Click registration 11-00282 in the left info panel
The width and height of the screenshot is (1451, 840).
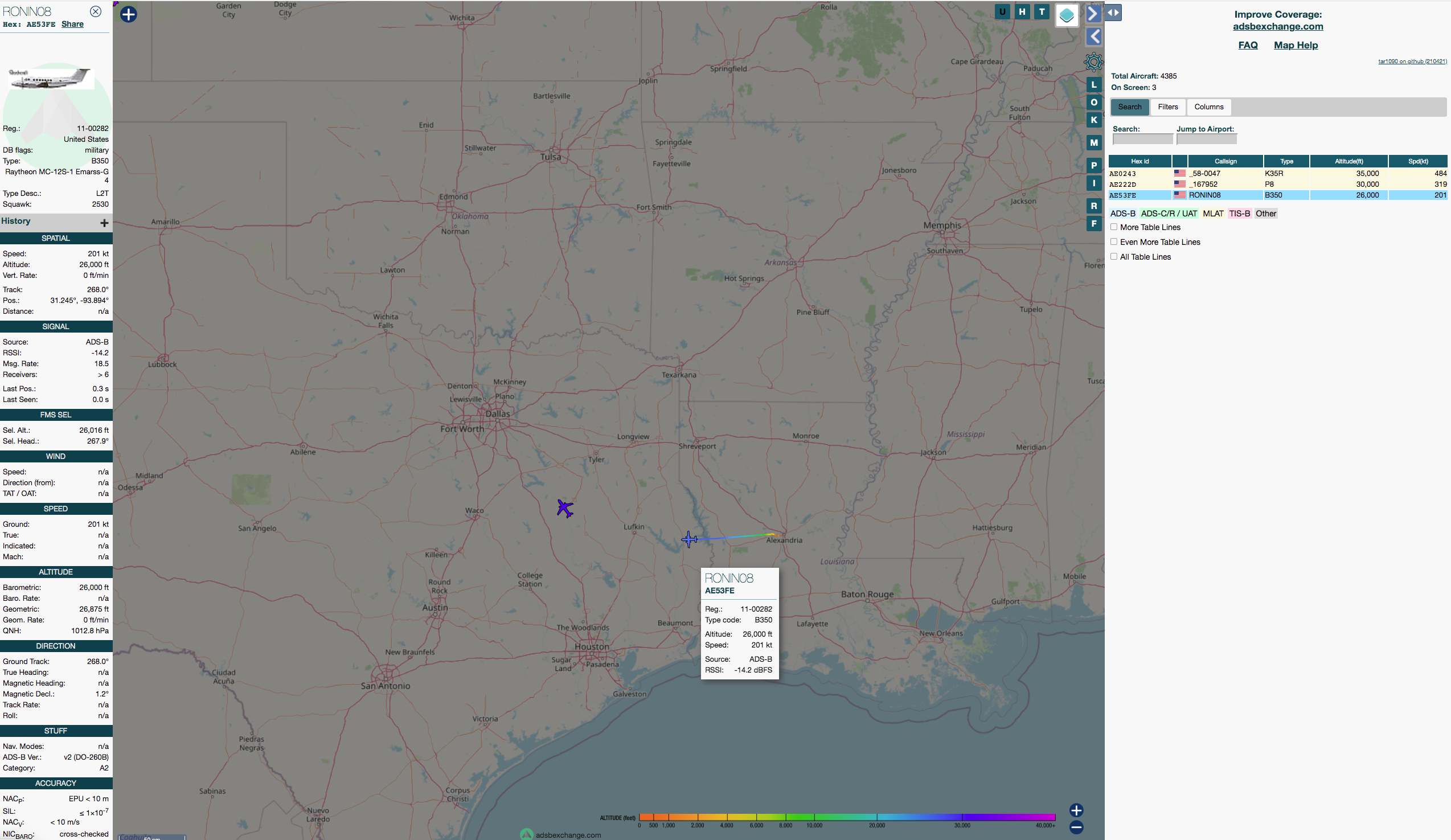tap(93, 128)
